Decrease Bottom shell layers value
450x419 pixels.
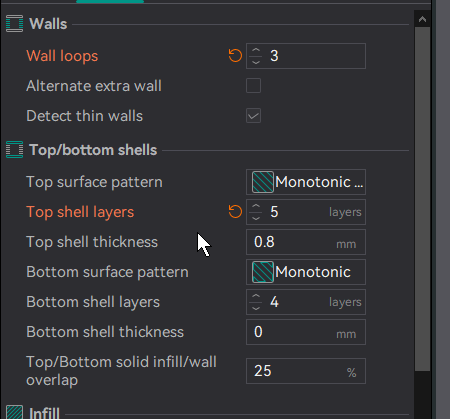[x=256, y=308]
